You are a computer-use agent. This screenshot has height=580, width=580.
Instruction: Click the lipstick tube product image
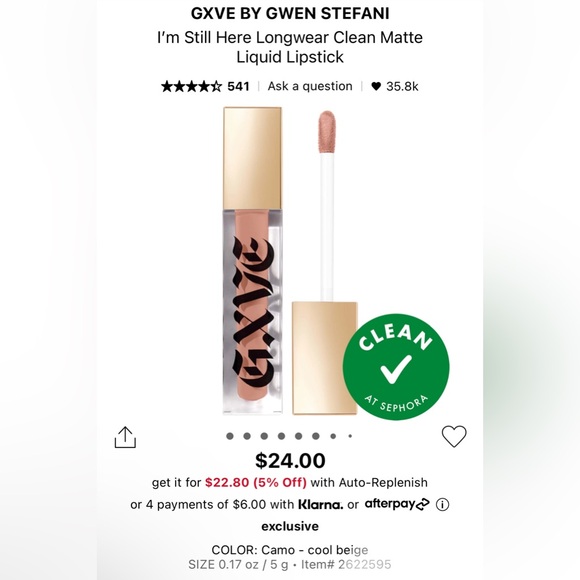(x=253, y=260)
